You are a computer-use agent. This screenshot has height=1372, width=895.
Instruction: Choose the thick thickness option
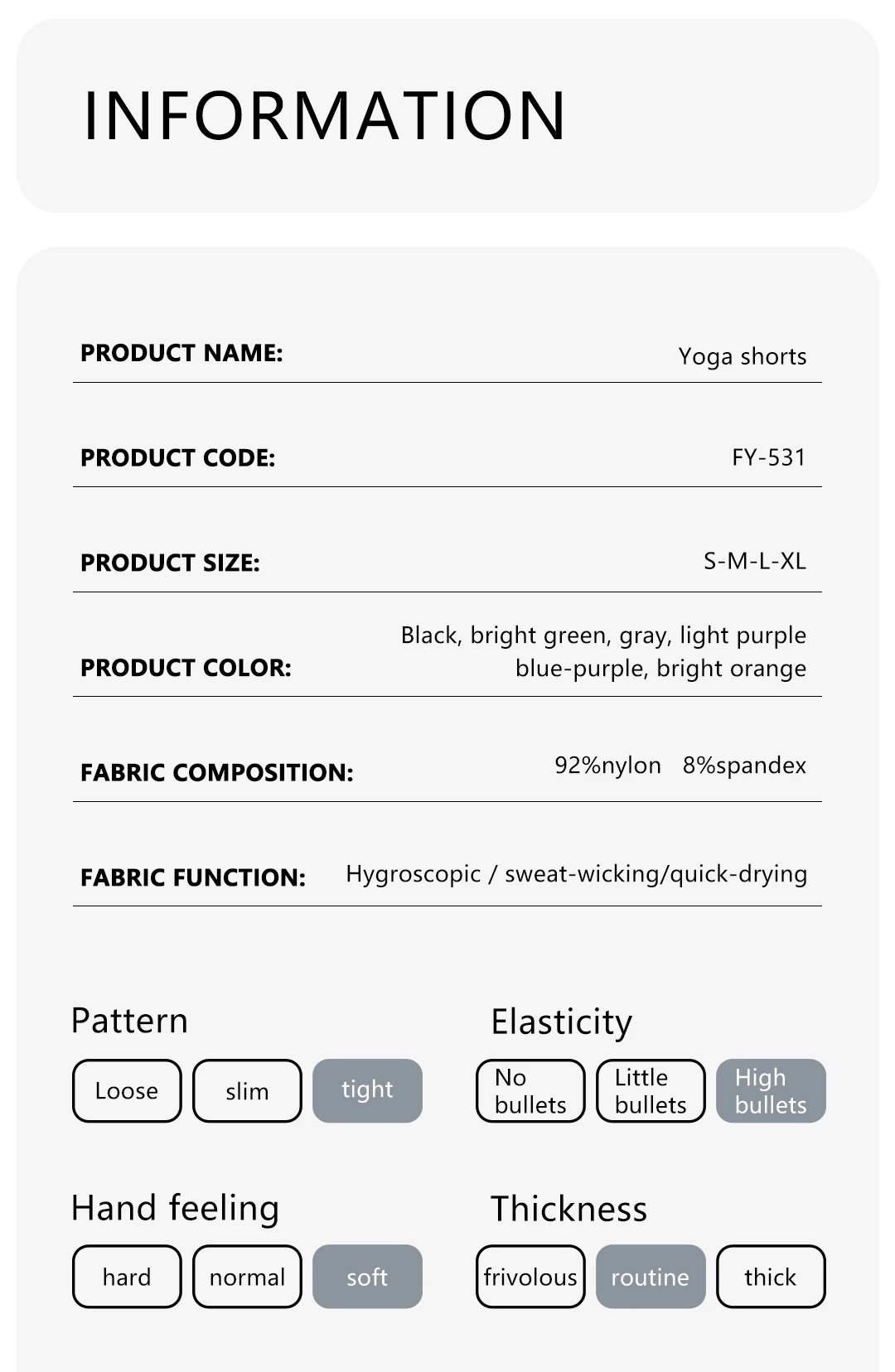click(x=771, y=1277)
